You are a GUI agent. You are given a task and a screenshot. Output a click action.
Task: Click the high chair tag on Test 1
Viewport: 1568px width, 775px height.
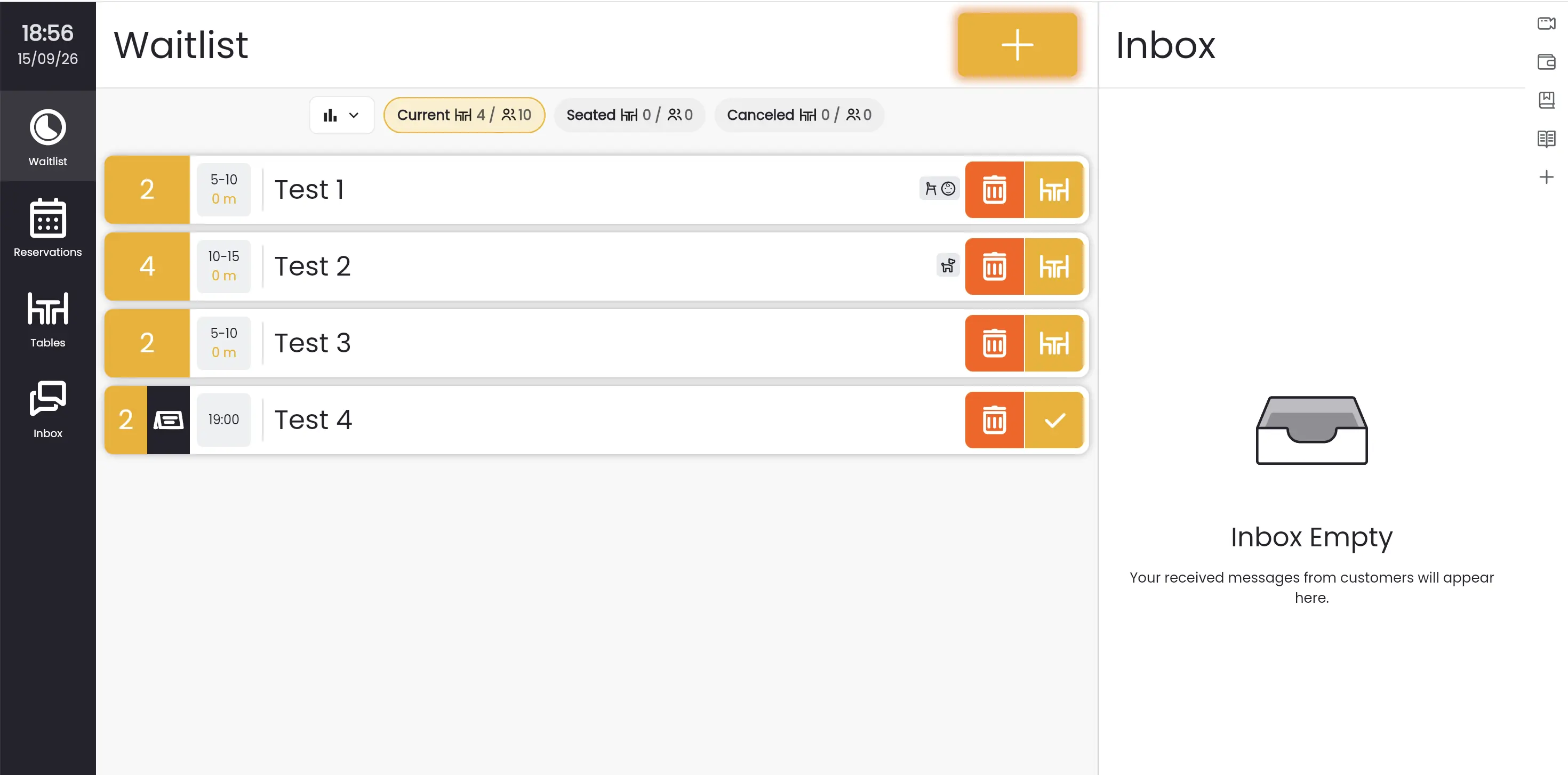click(x=931, y=189)
